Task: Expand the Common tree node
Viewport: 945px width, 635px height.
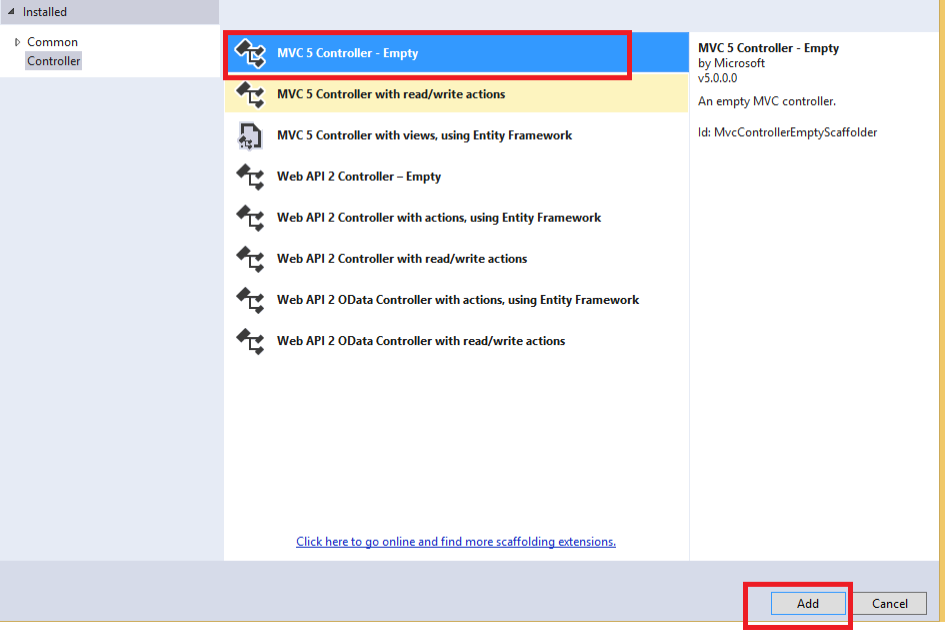Action: pyautogui.click(x=17, y=42)
